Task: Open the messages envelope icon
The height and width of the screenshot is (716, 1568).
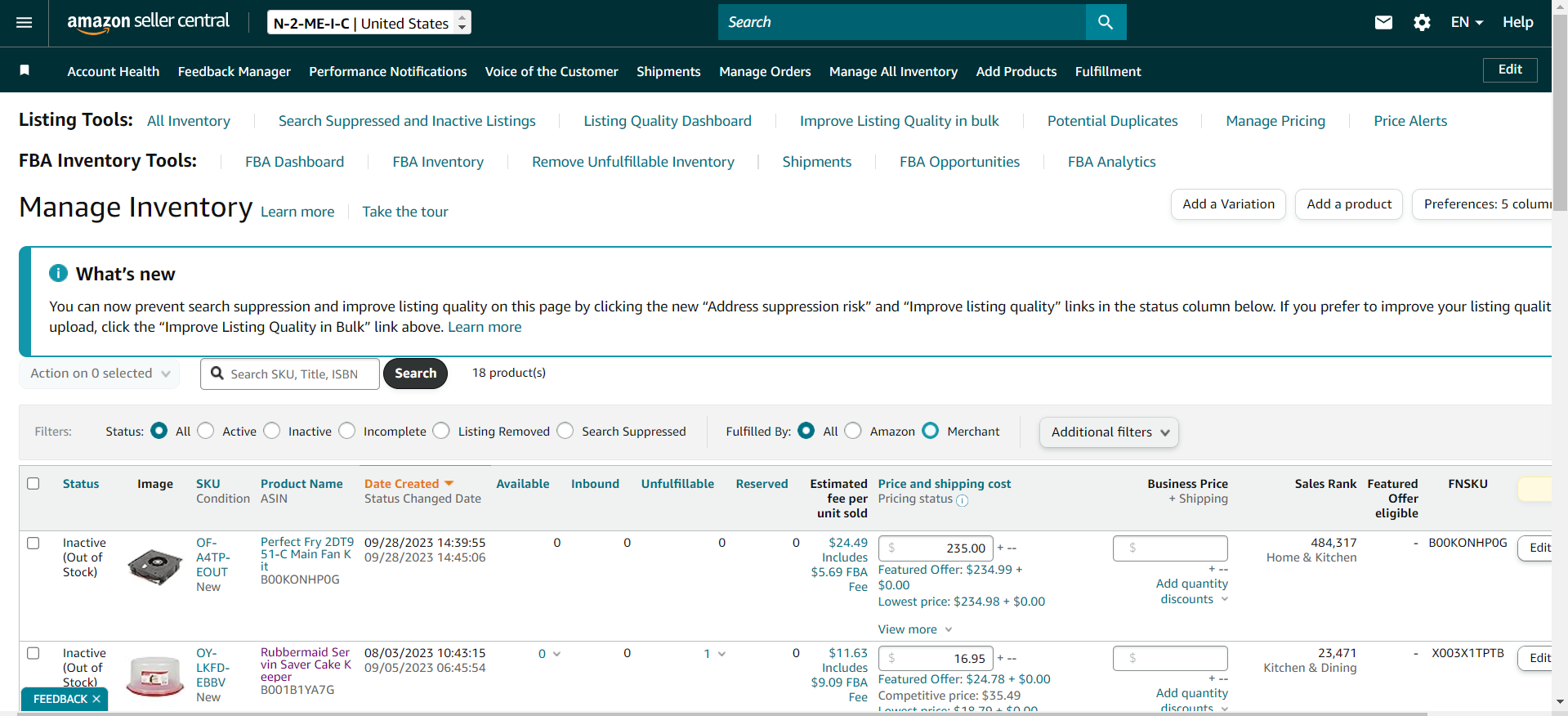Action: (1383, 23)
